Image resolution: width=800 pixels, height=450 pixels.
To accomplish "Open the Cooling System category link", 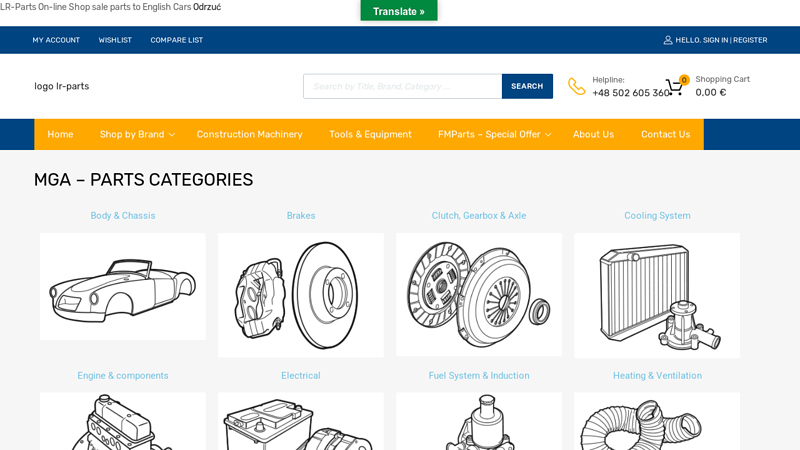I will [657, 215].
